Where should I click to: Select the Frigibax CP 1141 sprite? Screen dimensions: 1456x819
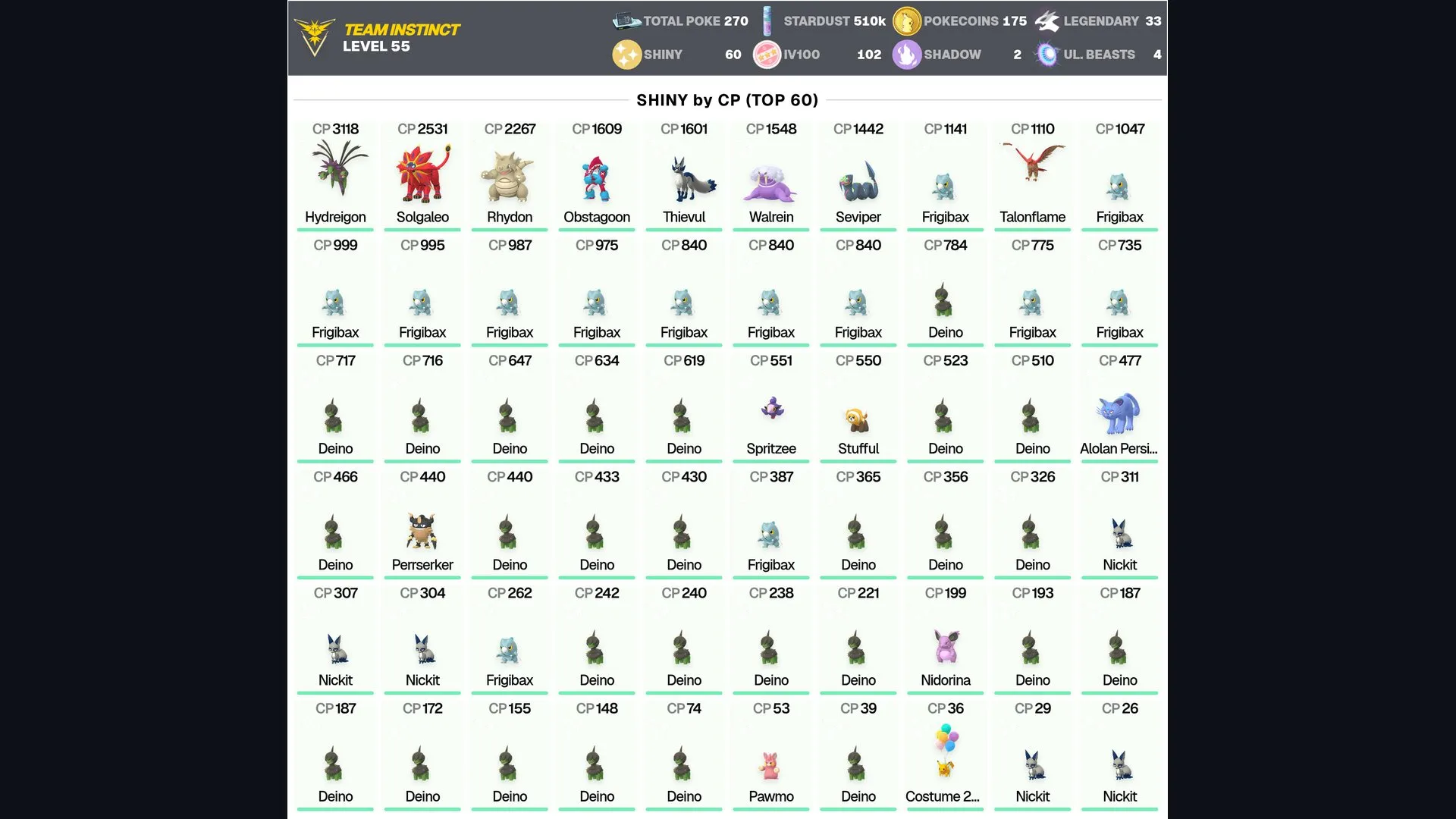(944, 187)
